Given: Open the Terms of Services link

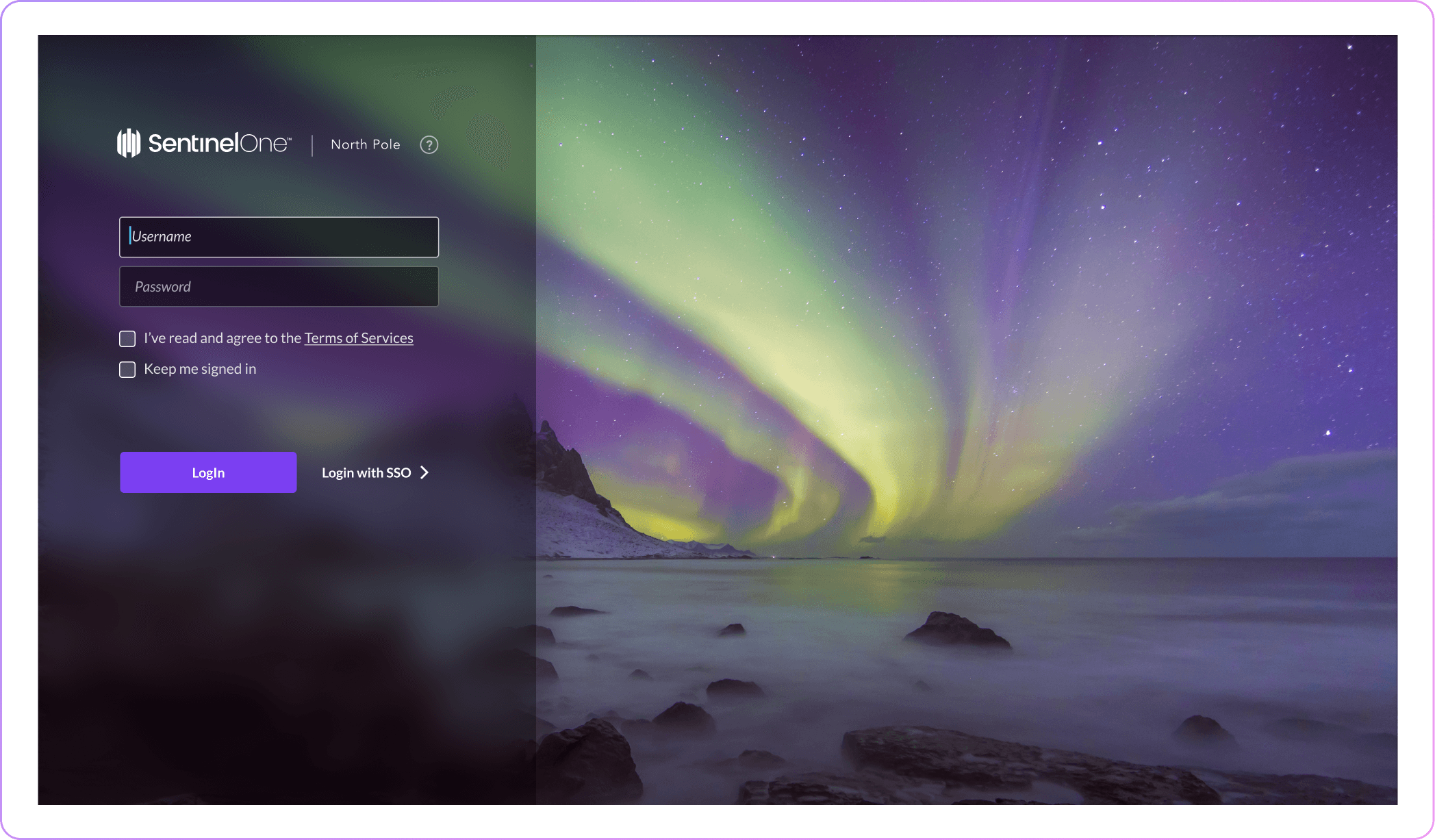Looking at the screenshot, I should click(359, 338).
